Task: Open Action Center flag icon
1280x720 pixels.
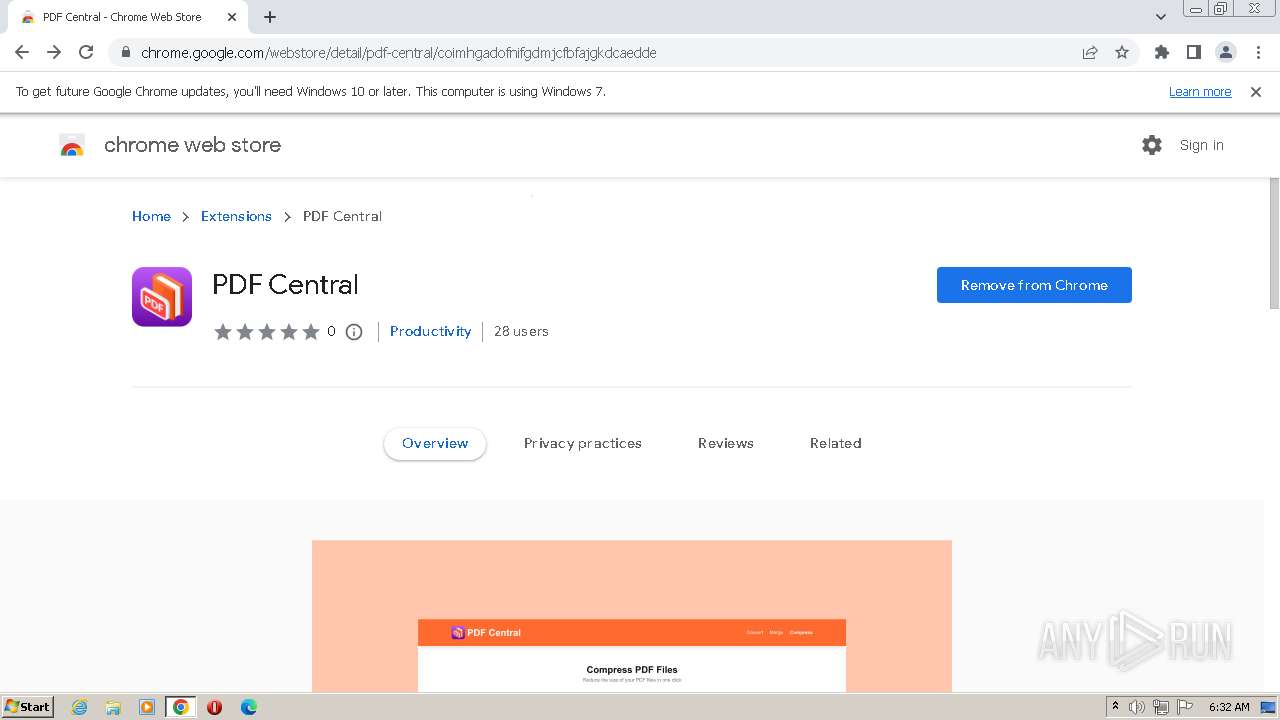Action: point(1185,707)
